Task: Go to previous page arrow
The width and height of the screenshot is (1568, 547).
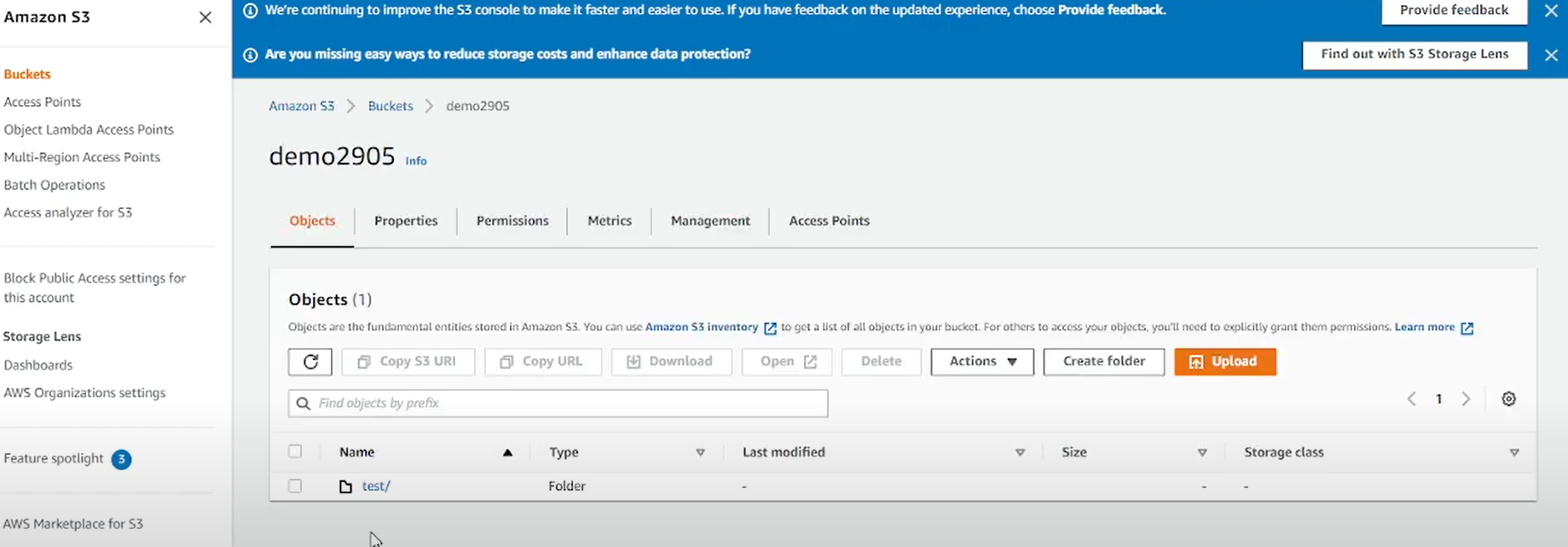Action: pos(1412,399)
